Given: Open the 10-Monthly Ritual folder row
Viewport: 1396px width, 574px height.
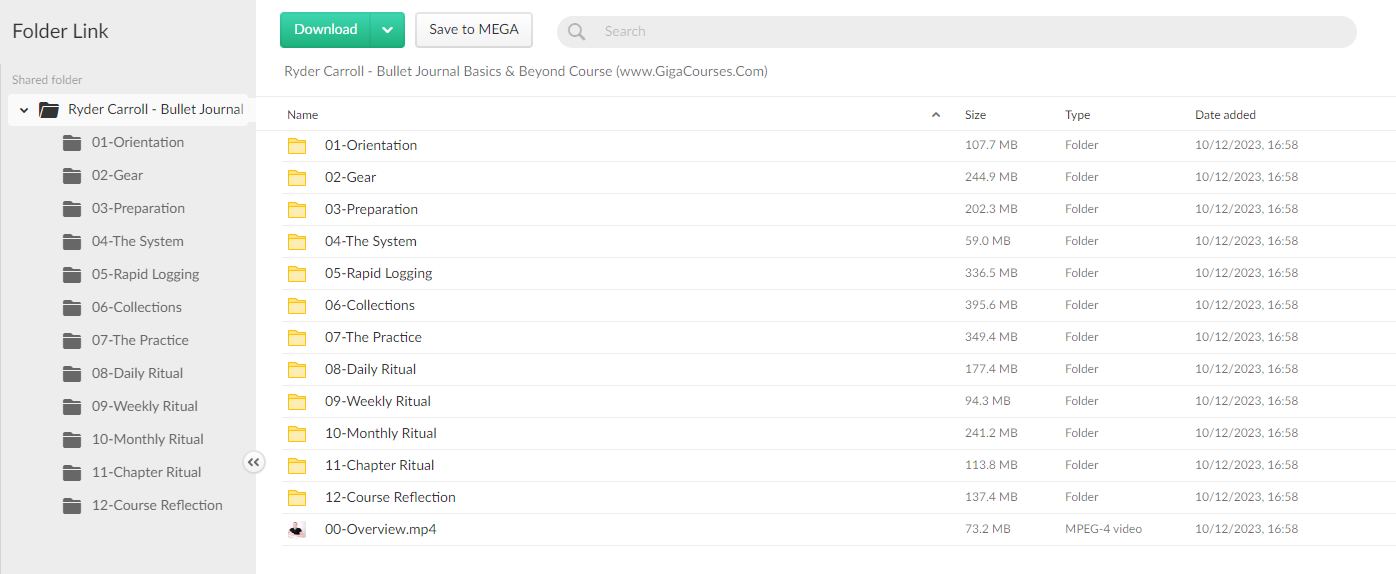Looking at the screenshot, I should (380, 433).
